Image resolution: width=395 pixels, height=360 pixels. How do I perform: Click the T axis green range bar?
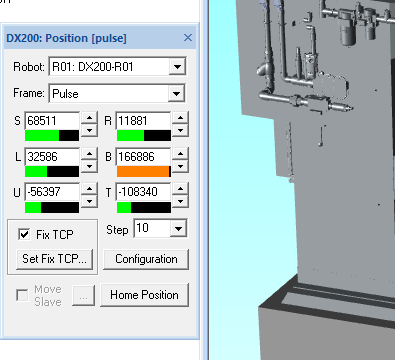pos(144,207)
